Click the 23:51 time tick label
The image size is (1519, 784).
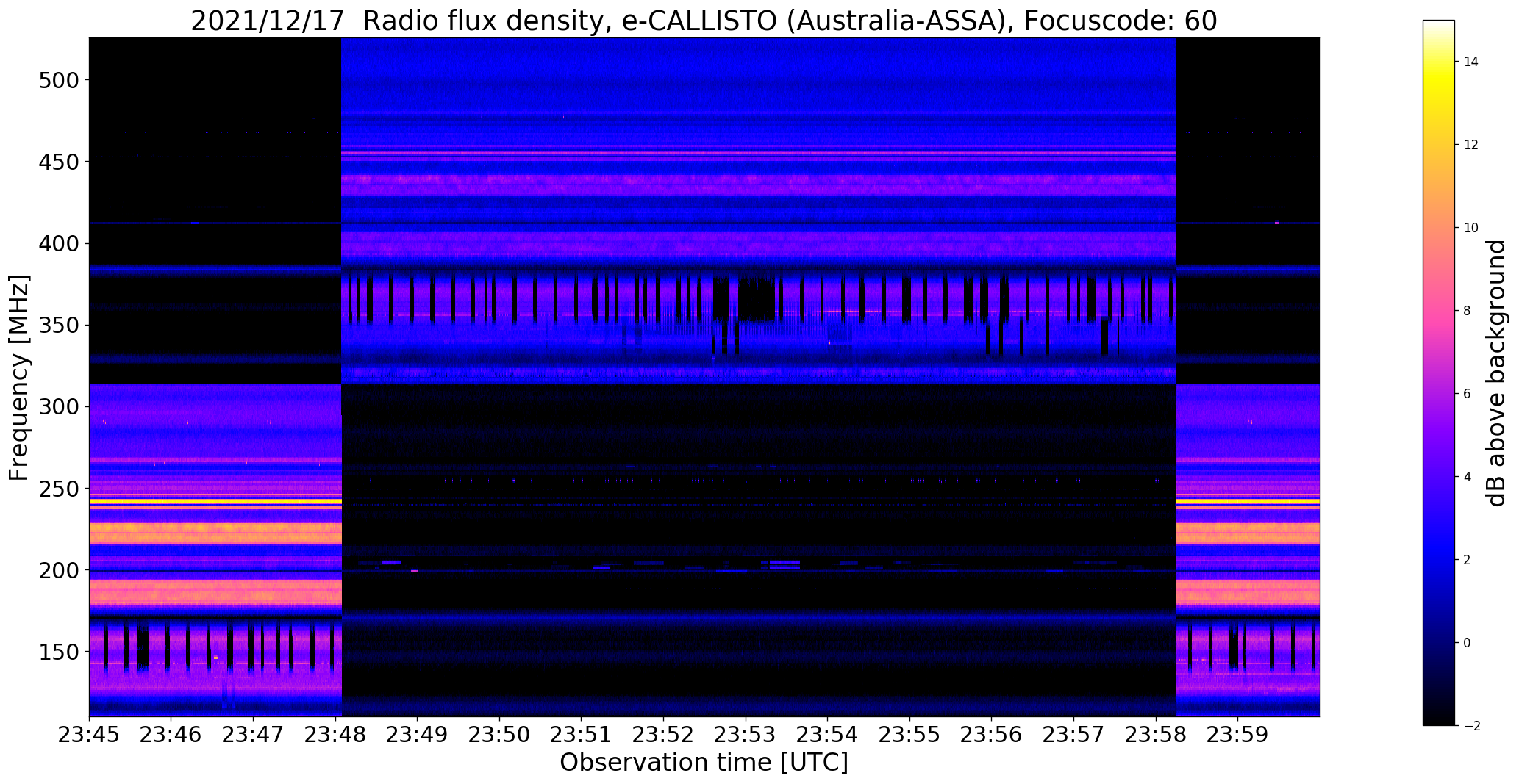(x=582, y=735)
